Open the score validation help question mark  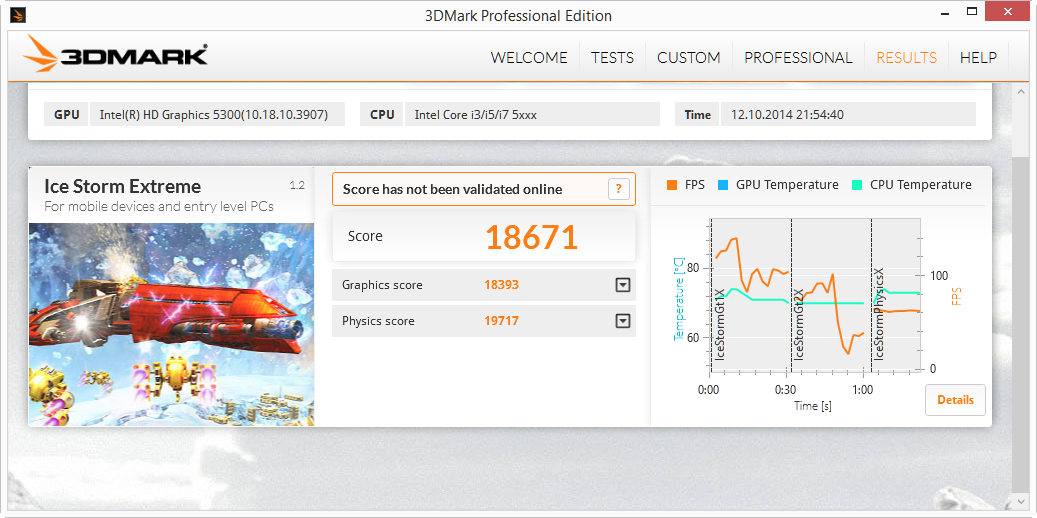(x=618, y=189)
